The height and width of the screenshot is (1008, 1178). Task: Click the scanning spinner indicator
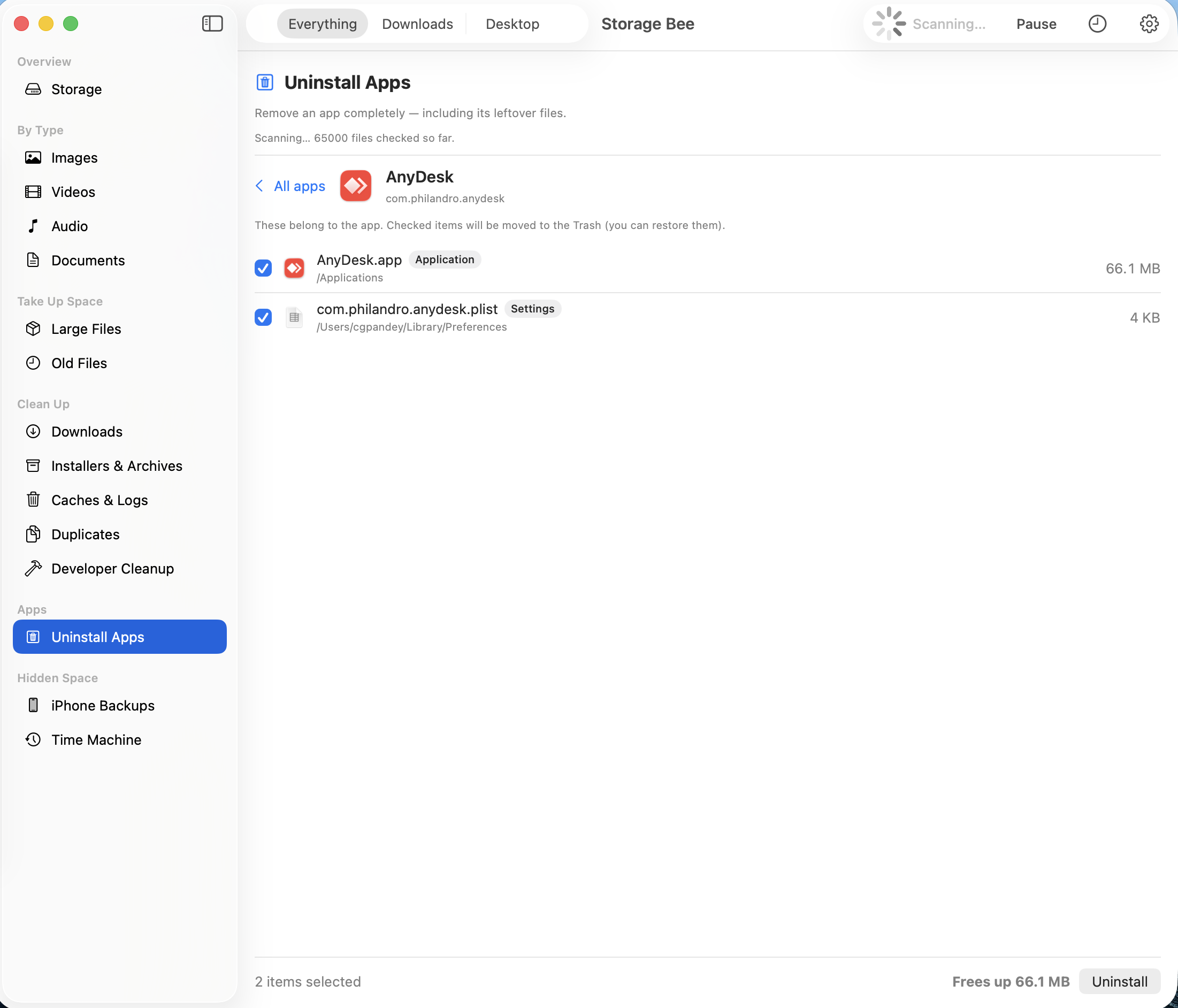[x=889, y=24]
